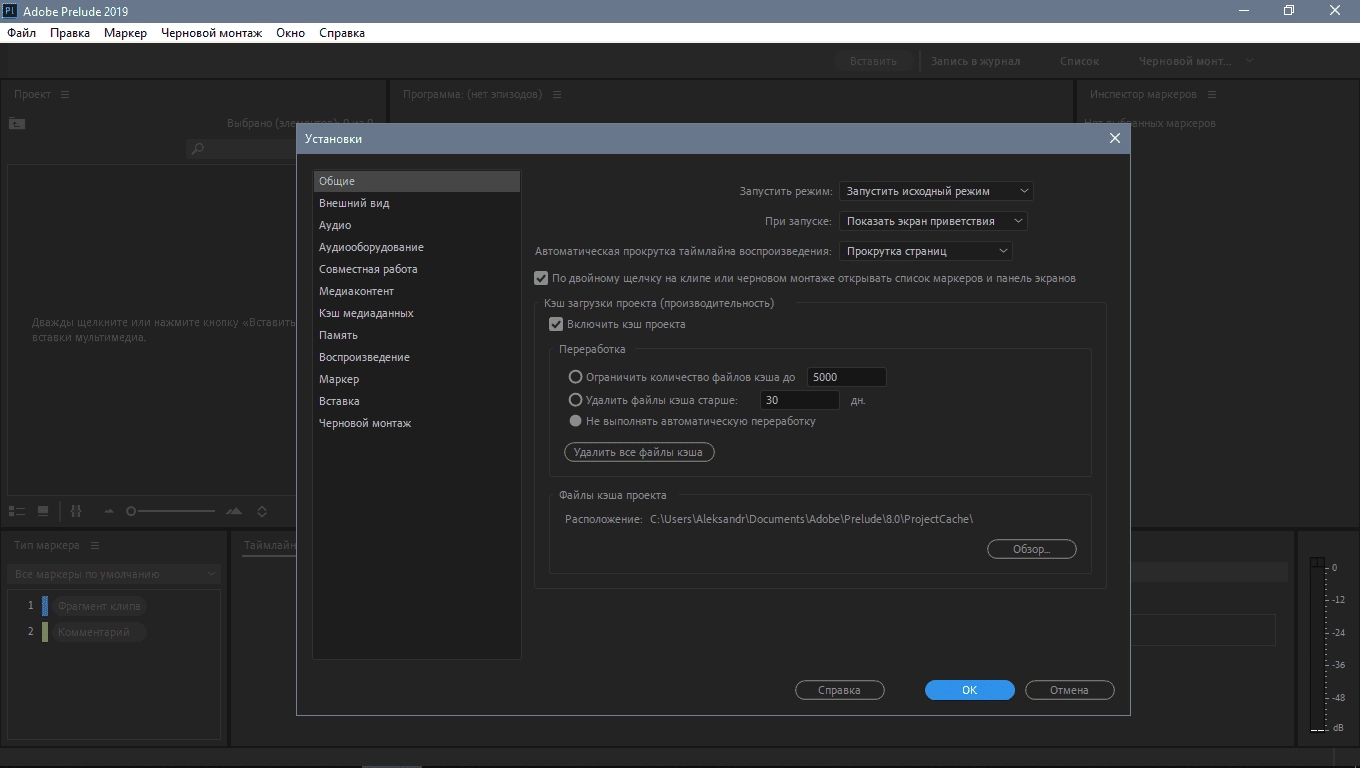Toggle Включить кэш проекта checkbox
This screenshot has height=768, width=1360.
point(556,324)
